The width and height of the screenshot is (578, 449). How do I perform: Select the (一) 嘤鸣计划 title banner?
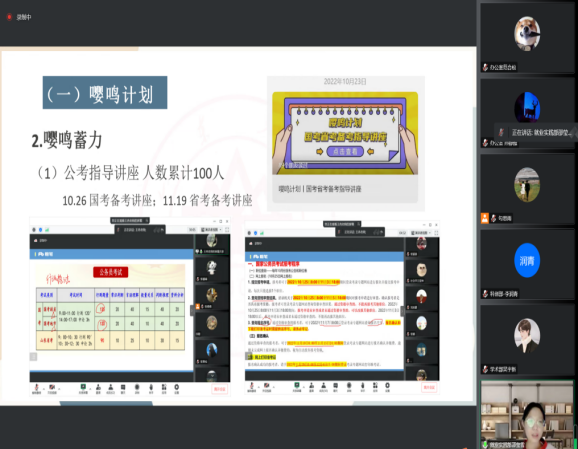coord(105,93)
